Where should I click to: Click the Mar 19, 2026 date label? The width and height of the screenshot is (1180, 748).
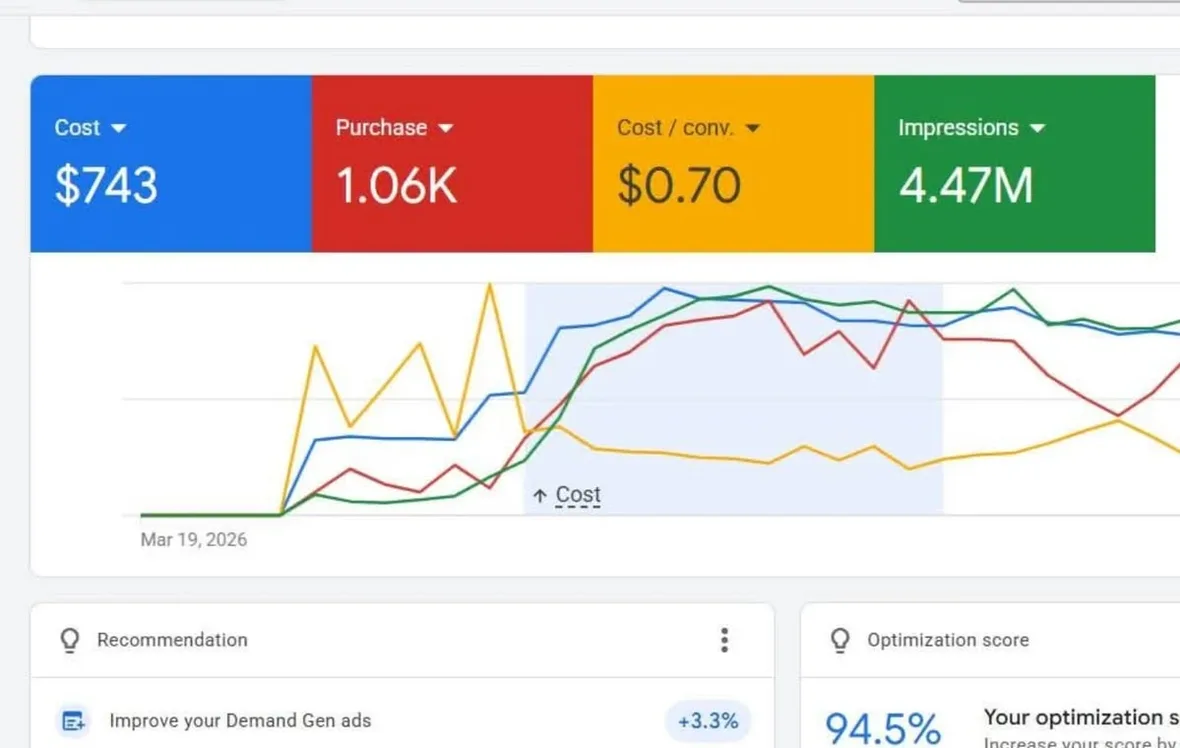coord(193,540)
